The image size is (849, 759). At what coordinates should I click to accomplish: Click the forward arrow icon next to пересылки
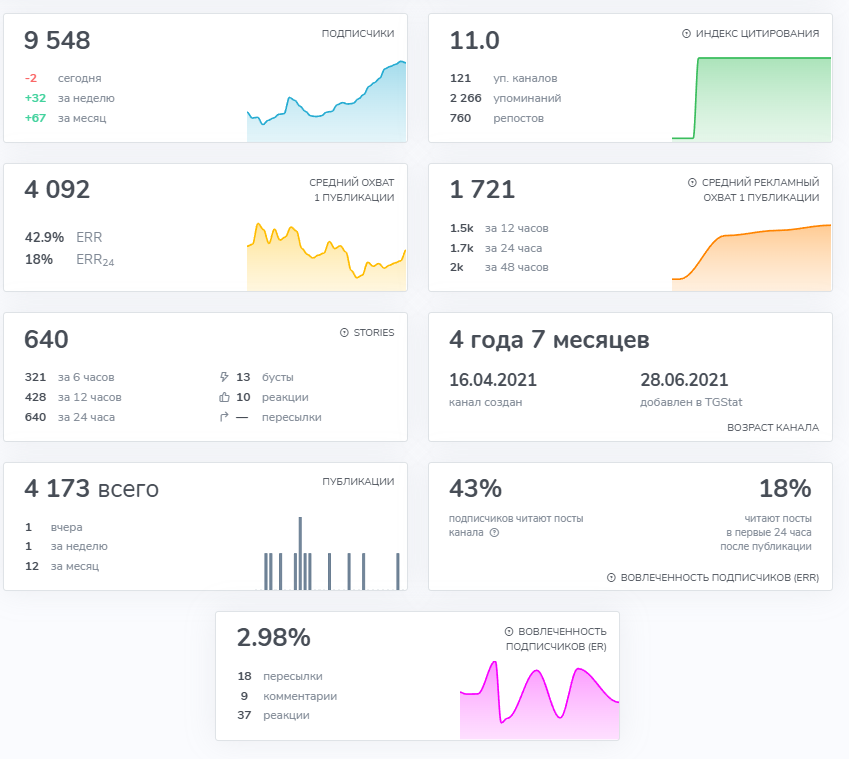(x=224, y=417)
